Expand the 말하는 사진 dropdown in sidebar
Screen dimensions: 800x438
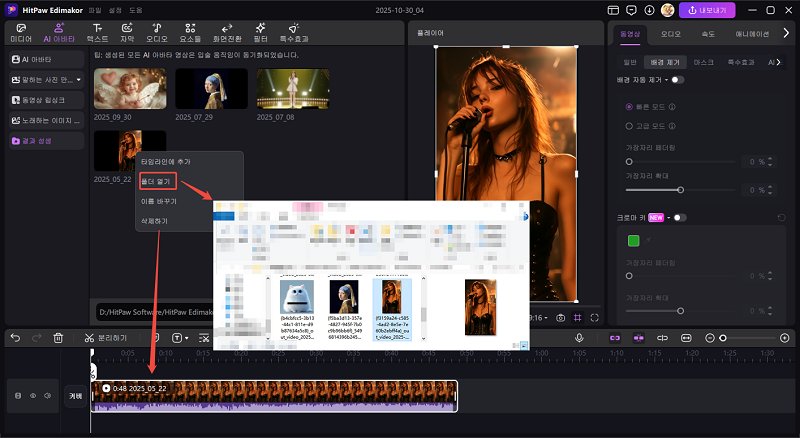[79, 79]
